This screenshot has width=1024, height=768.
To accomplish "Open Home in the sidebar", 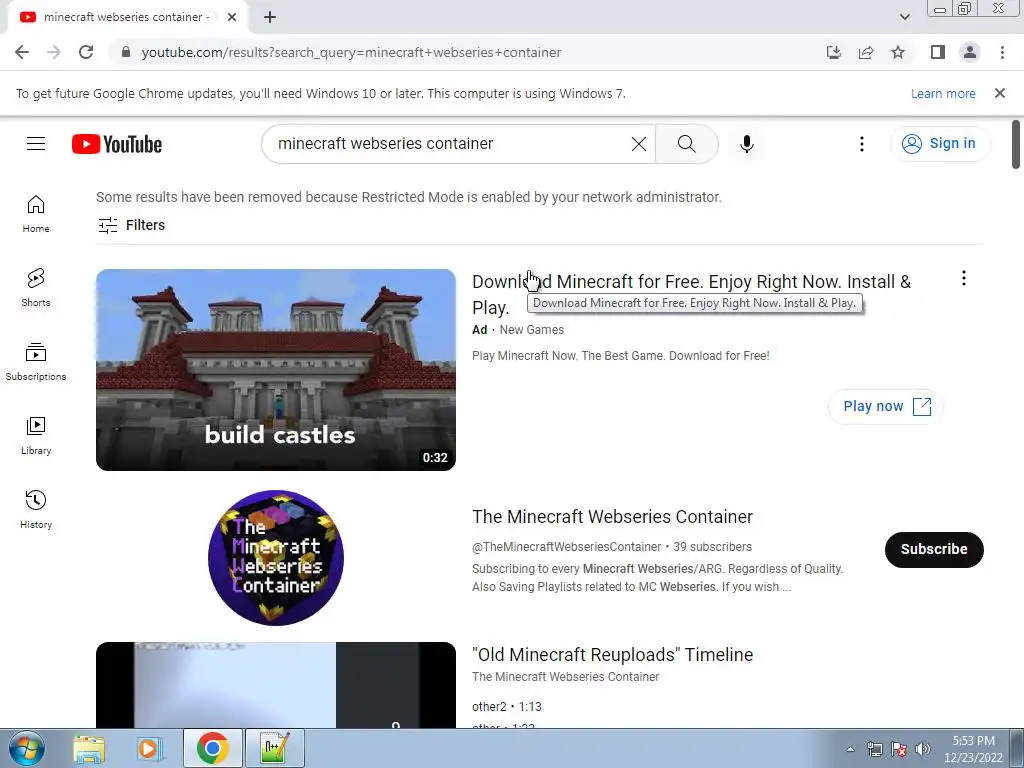I will (36, 214).
